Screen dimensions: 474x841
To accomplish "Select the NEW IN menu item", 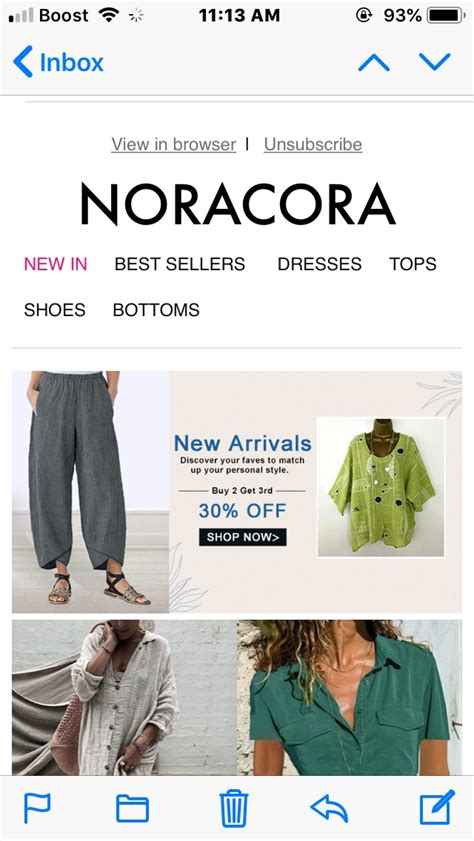I will click(x=56, y=264).
